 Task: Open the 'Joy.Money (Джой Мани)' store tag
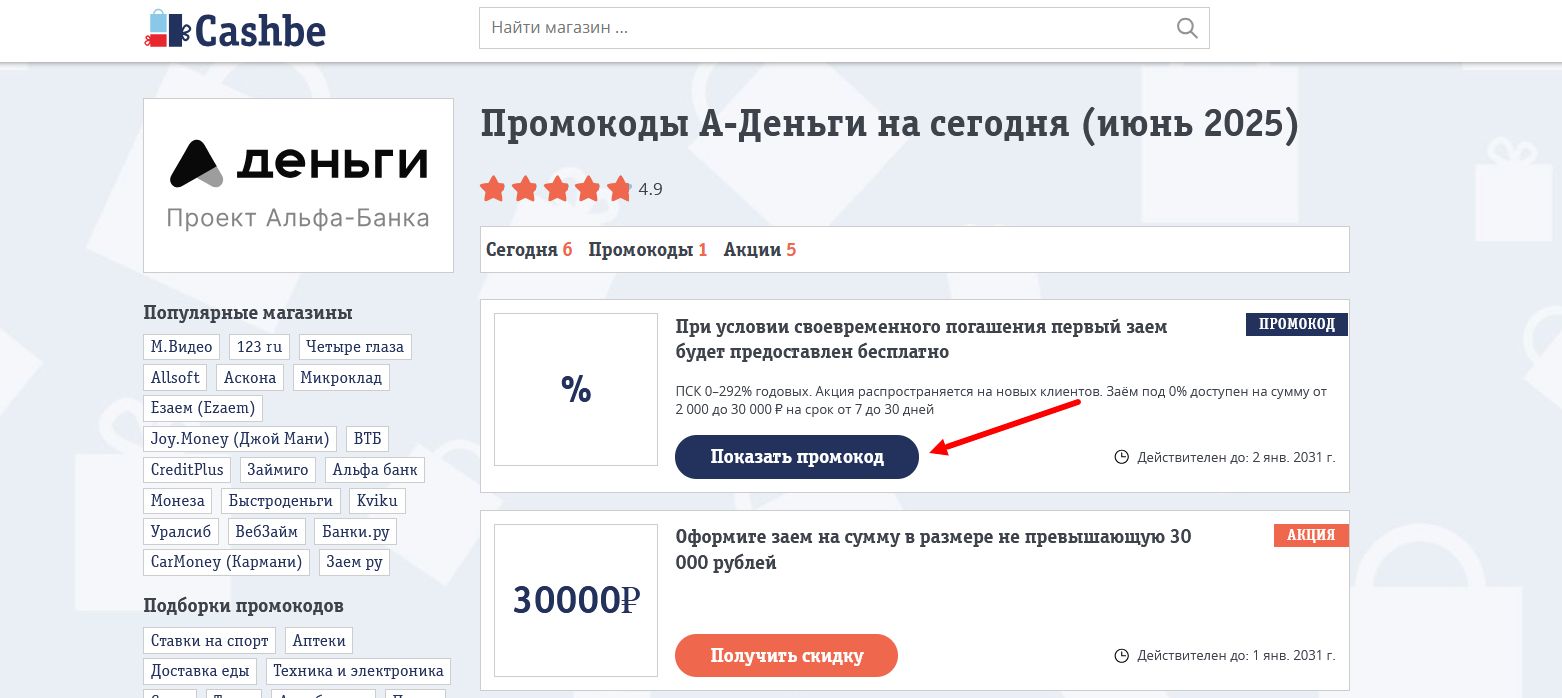click(240, 439)
